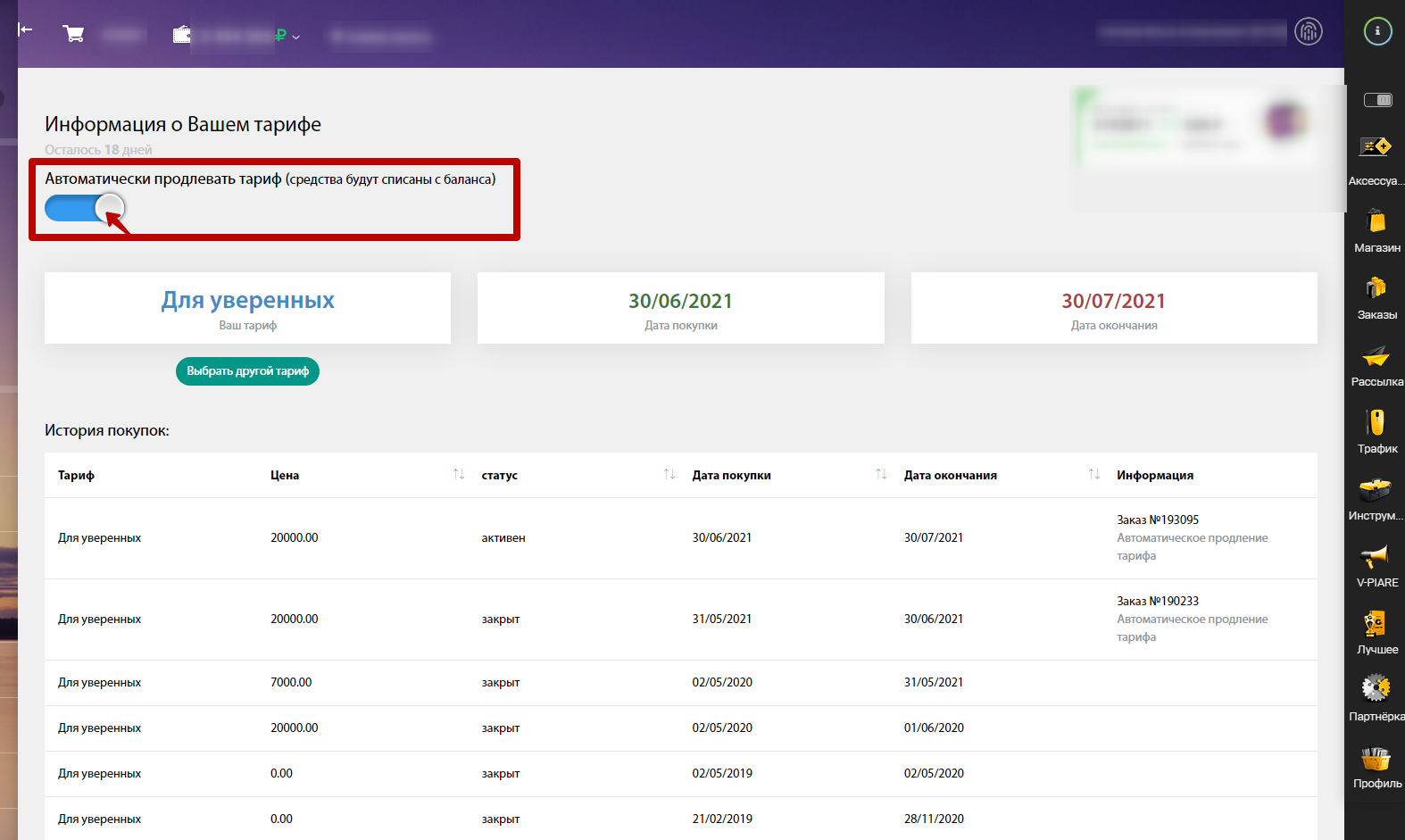Viewport: 1405px width, 840px height.
Task: Click 'Заказ №193095' text
Action: pos(1158,520)
